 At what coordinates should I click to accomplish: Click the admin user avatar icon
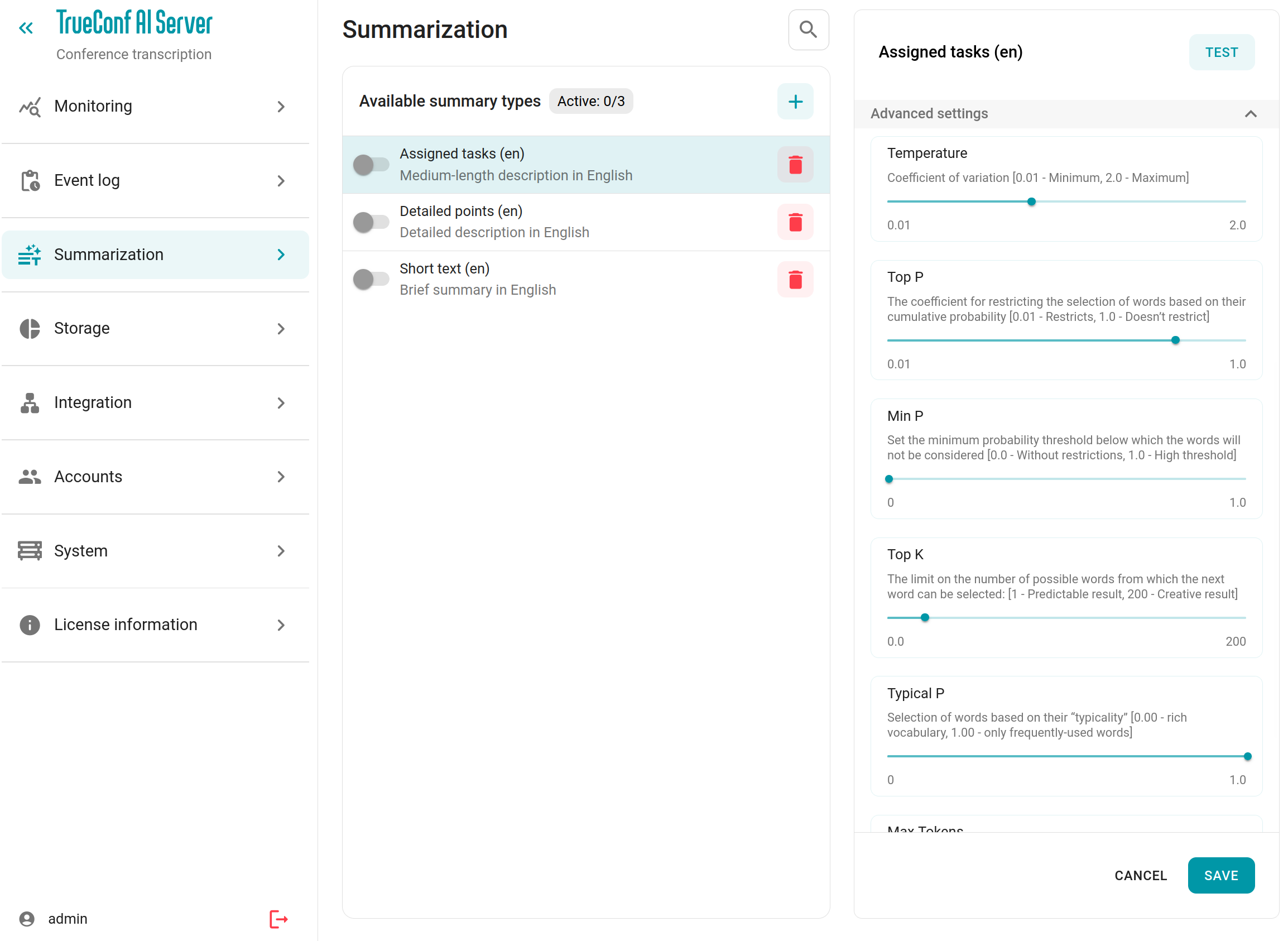click(27, 919)
